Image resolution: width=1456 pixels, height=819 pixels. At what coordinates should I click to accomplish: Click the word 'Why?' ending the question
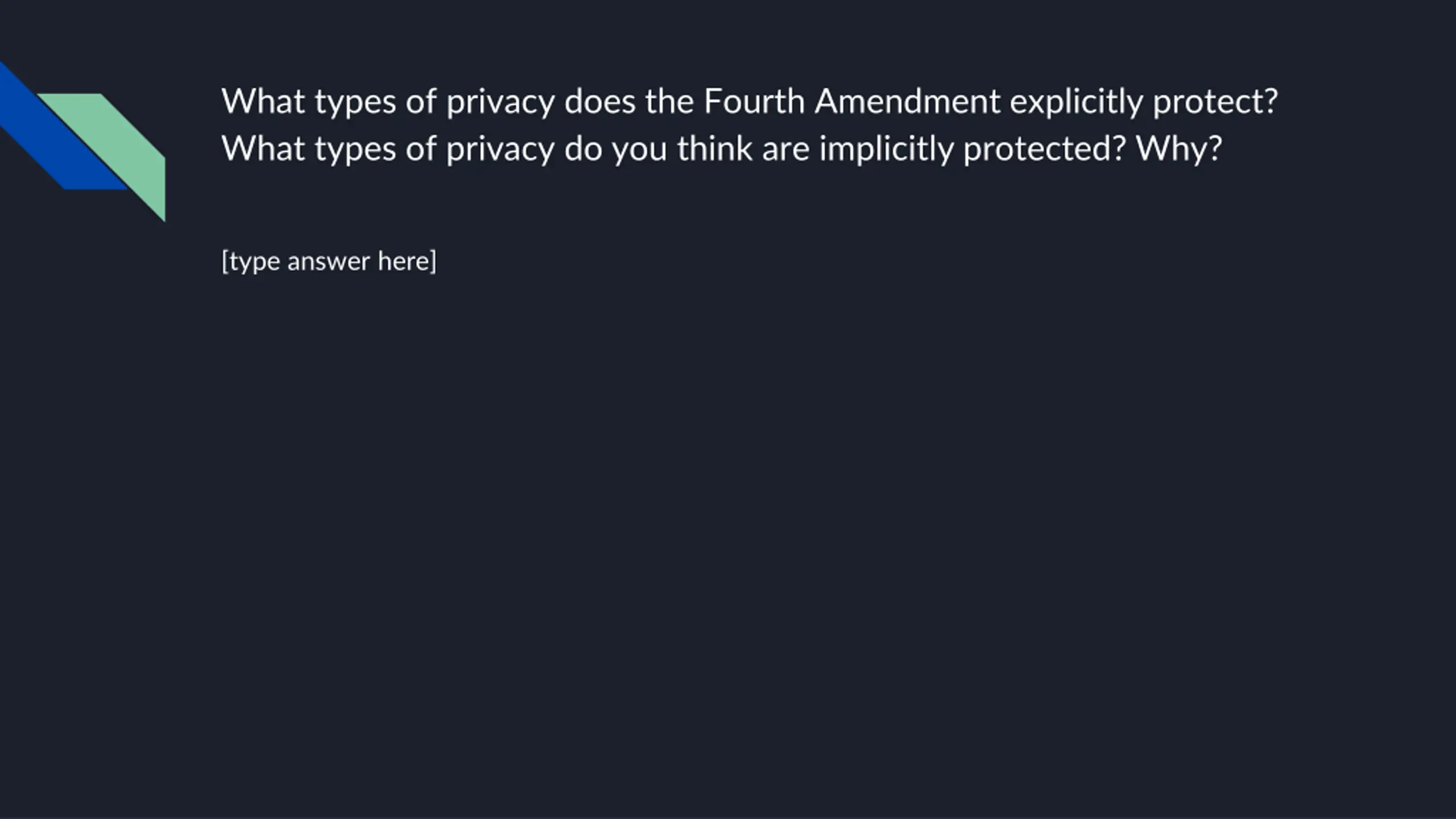click(x=1179, y=149)
